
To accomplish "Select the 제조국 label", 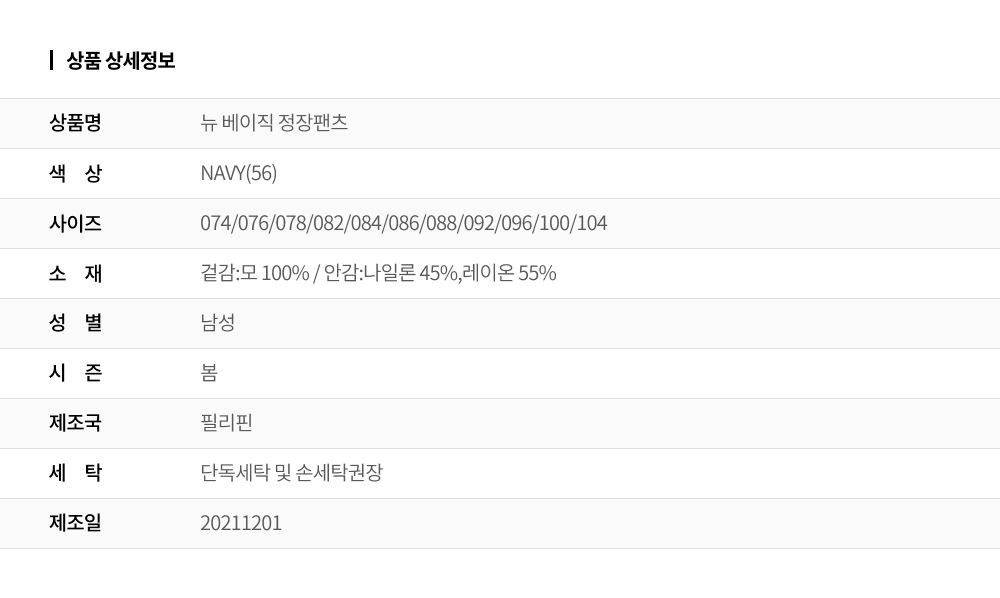I will 75,423.
